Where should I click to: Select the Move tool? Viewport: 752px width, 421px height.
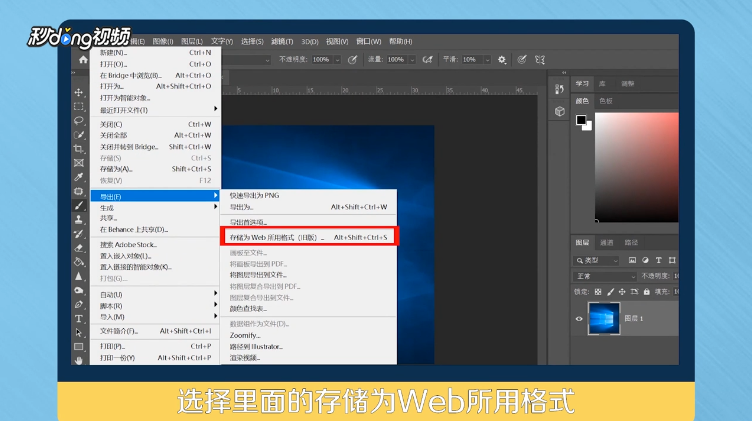(x=79, y=92)
